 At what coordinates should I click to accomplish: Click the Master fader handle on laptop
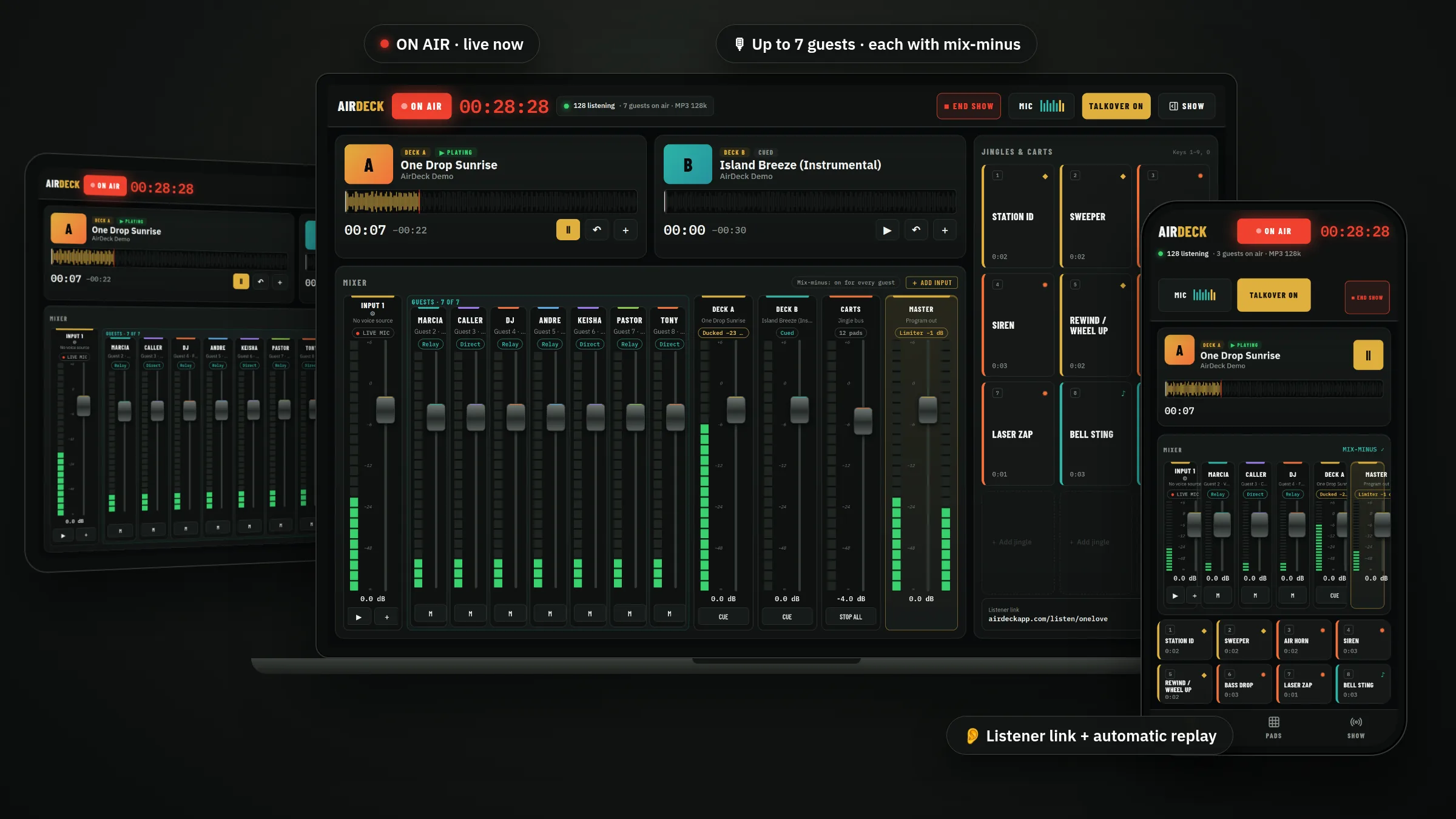928,410
